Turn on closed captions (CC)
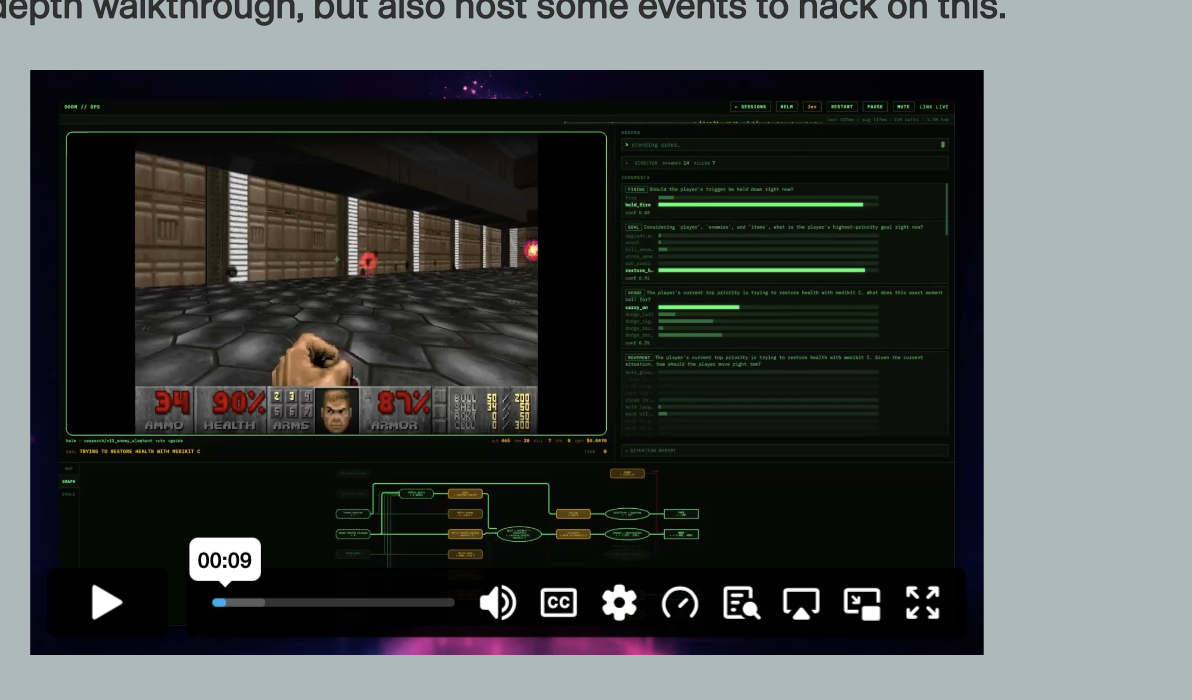This screenshot has height=700, width=1192. pyautogui.click(x=559, y=603)
